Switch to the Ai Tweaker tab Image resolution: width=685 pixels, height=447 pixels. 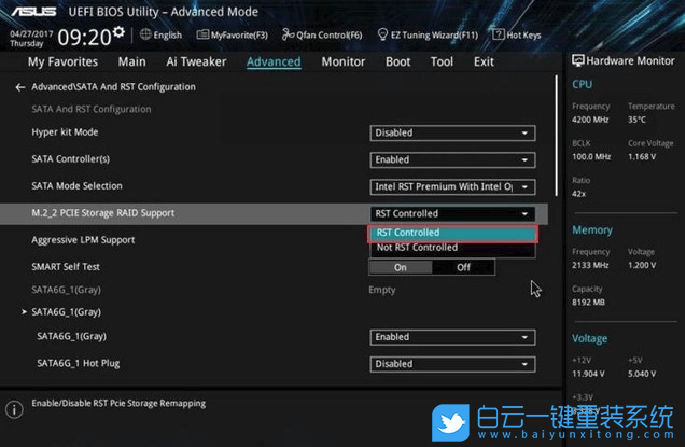click(196, 62)
